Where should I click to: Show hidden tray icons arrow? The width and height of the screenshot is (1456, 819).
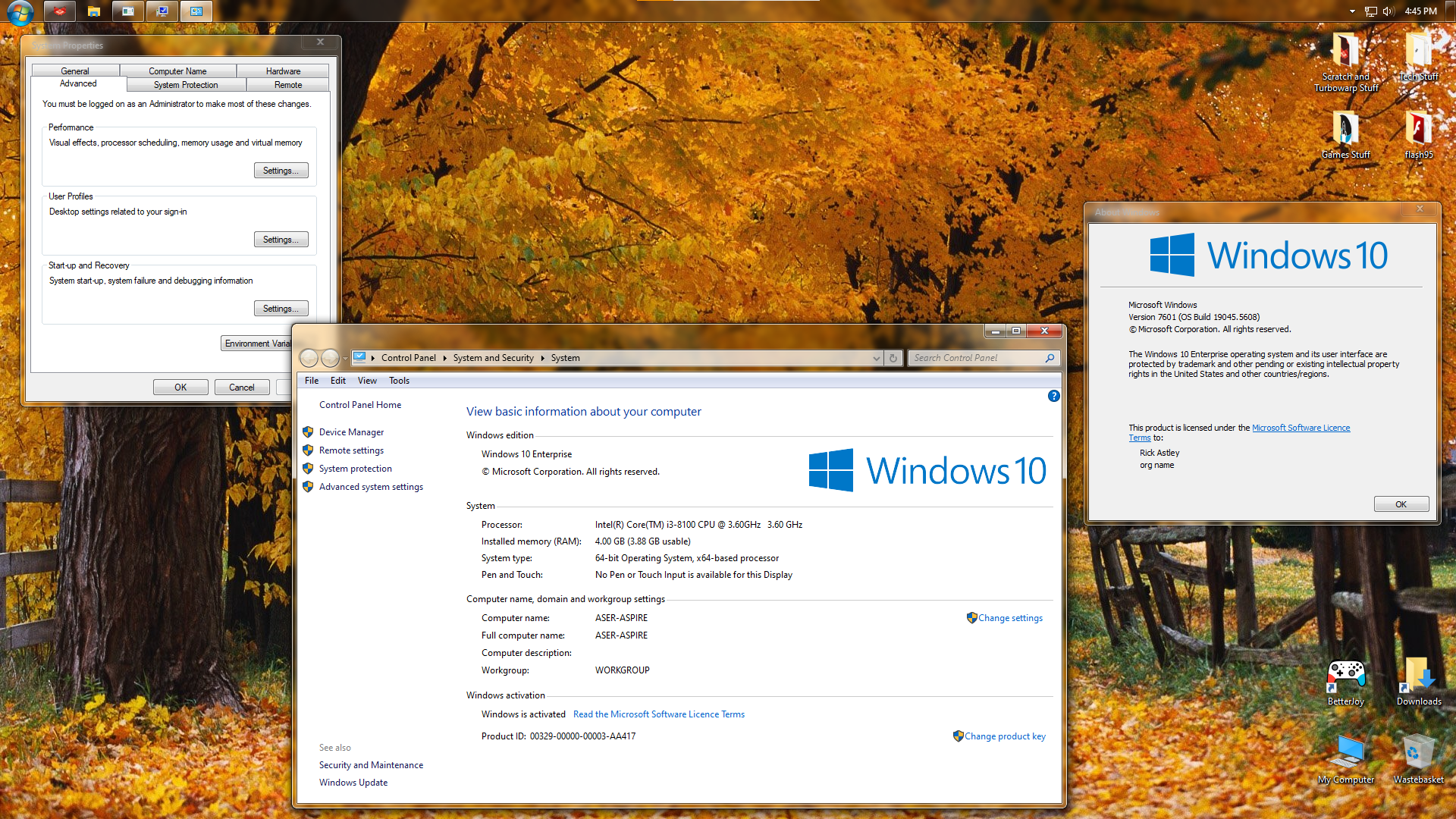tap(1352, 11)
